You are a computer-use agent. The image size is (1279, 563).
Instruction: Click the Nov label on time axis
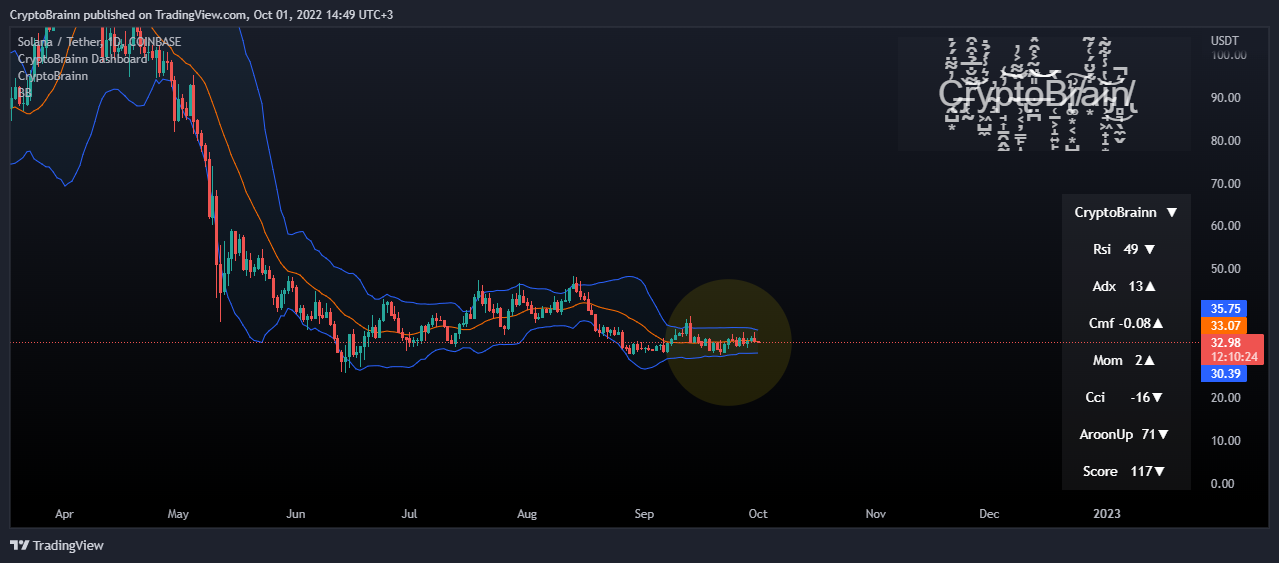pos(875,514)
